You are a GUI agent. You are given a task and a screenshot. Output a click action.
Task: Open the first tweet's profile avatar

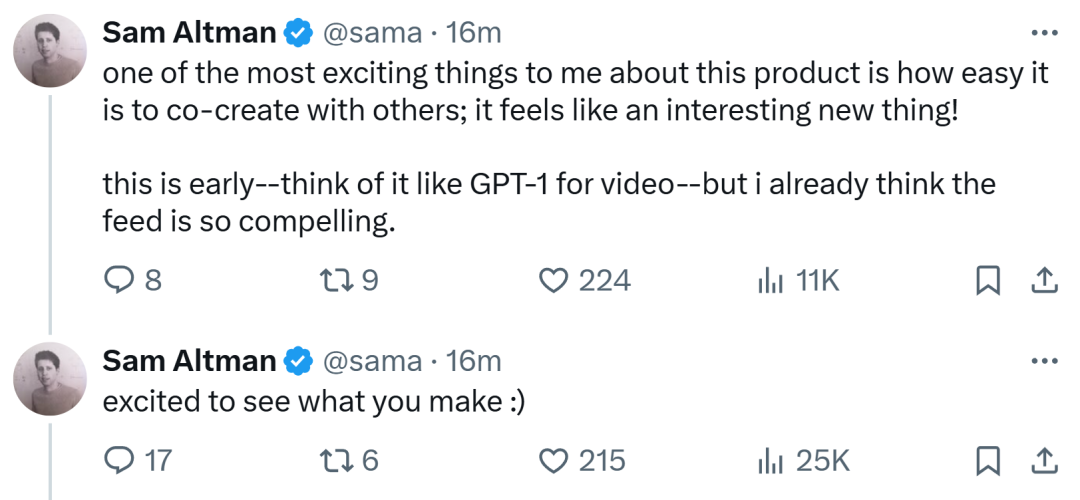pos(49,51)
